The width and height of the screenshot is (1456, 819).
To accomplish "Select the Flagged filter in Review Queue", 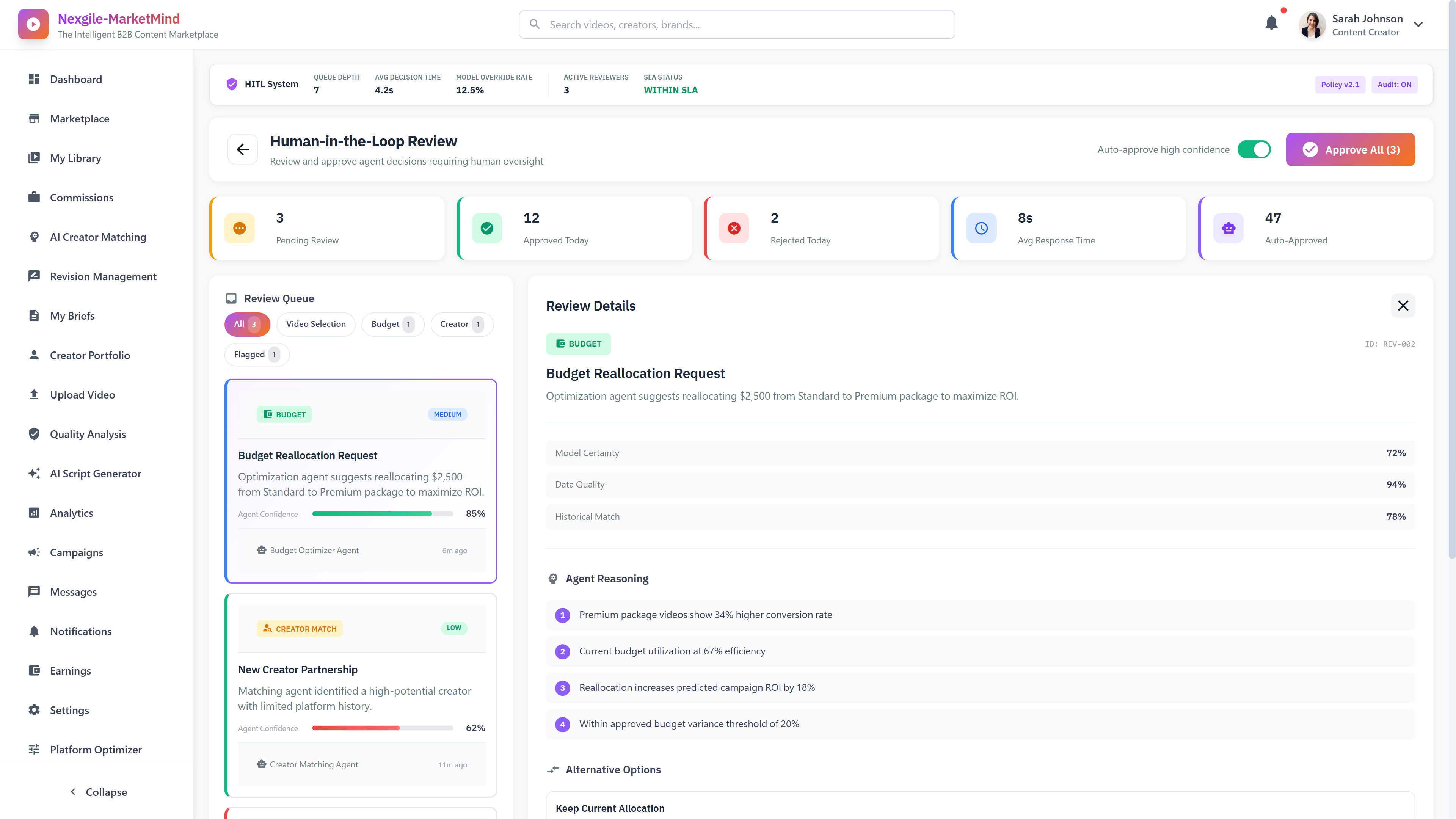I will point(256,355).
